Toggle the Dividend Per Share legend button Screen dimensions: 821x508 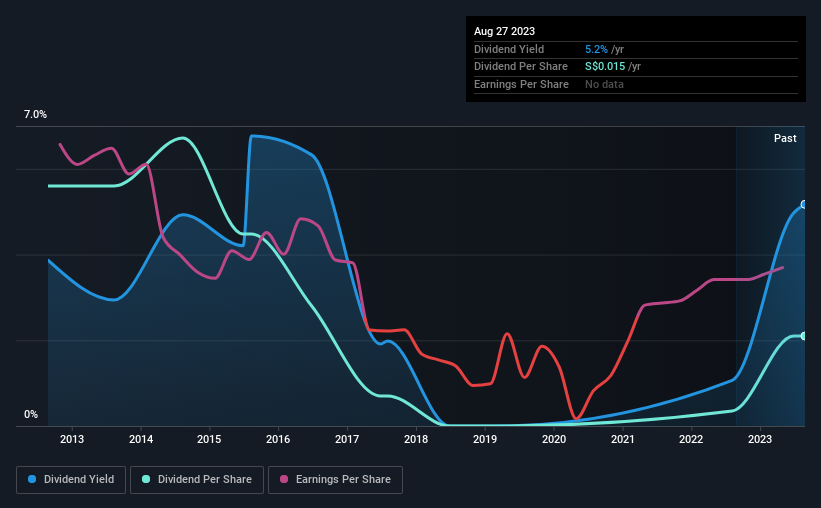coord(197,480)
